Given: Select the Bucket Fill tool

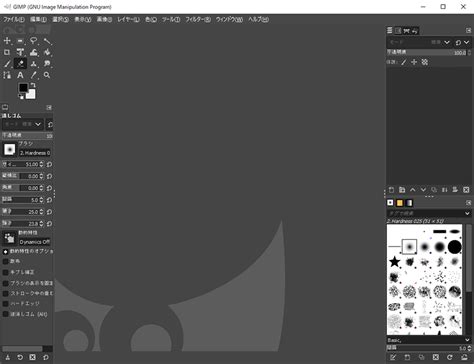Looking at the screenshot, I should 47,52.
